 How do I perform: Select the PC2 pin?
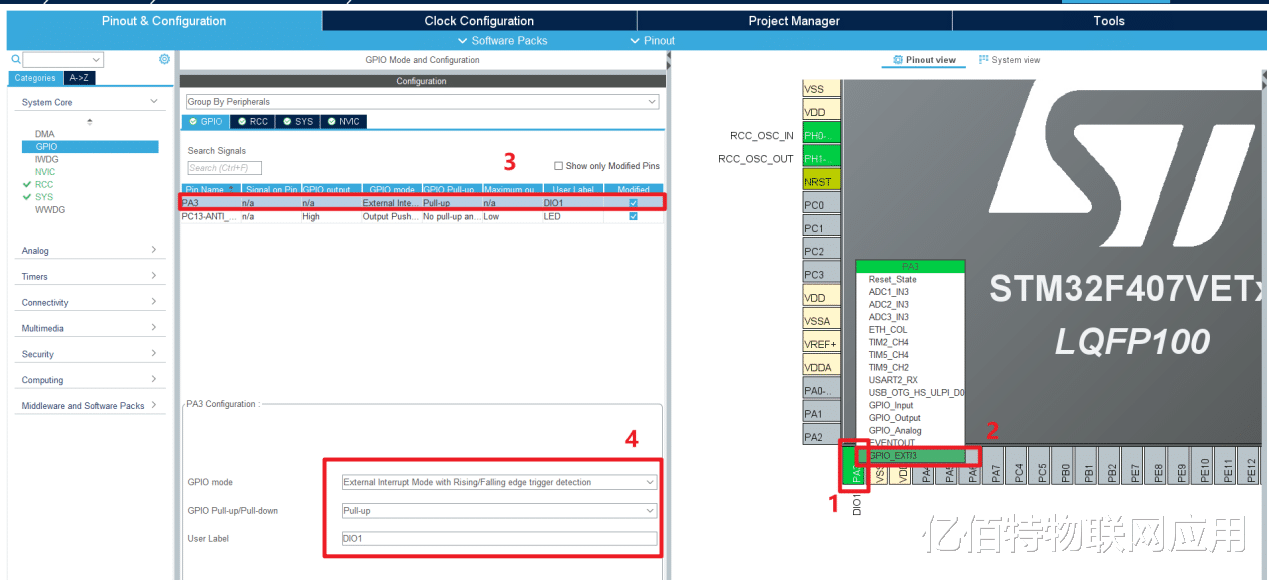point(822,251)
